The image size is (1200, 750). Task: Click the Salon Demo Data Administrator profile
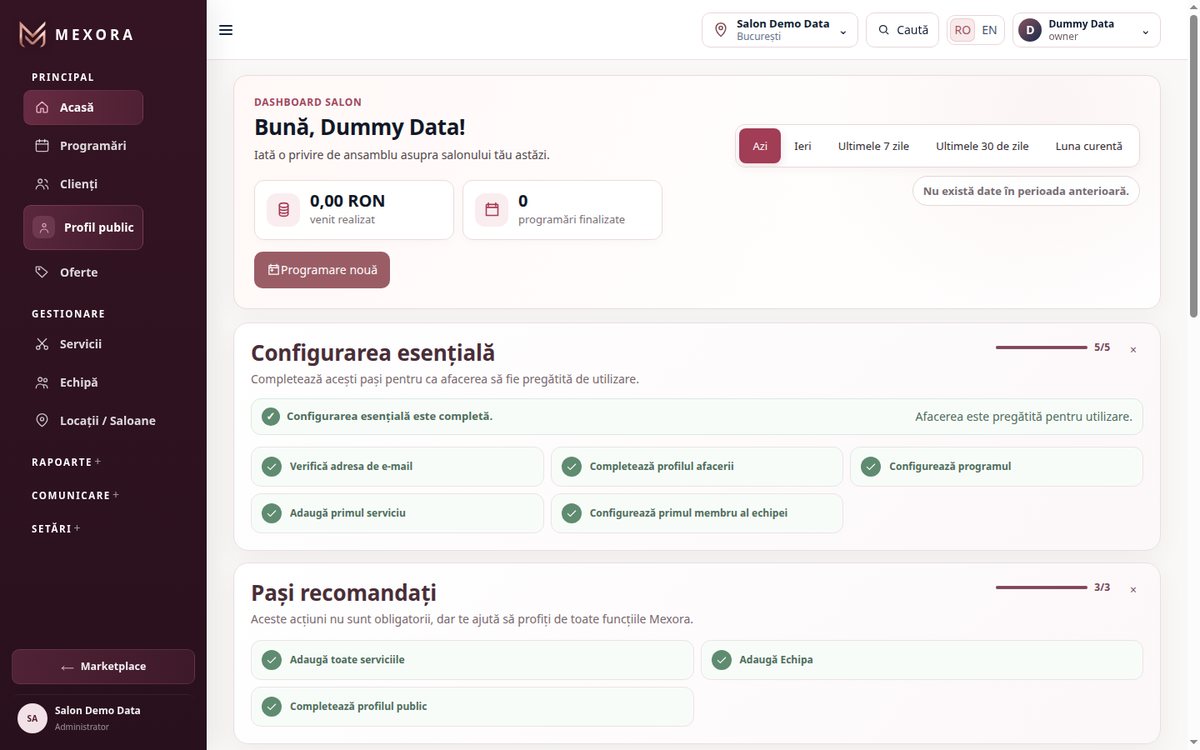[103, 718]
